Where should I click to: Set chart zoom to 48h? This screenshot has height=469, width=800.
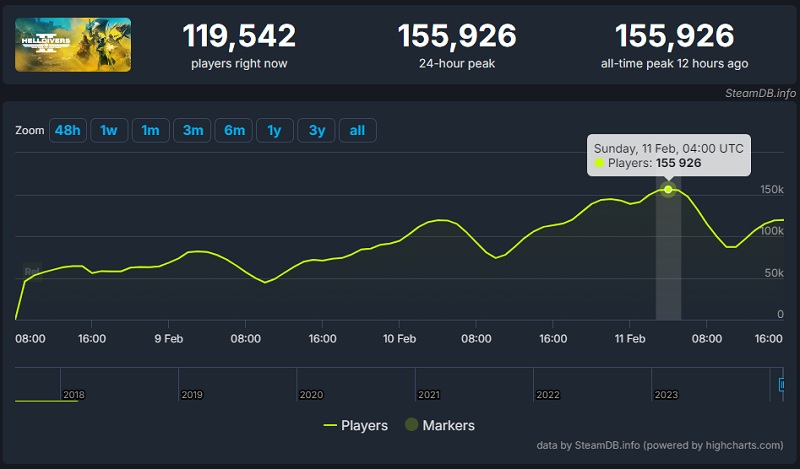coord(67,131)
